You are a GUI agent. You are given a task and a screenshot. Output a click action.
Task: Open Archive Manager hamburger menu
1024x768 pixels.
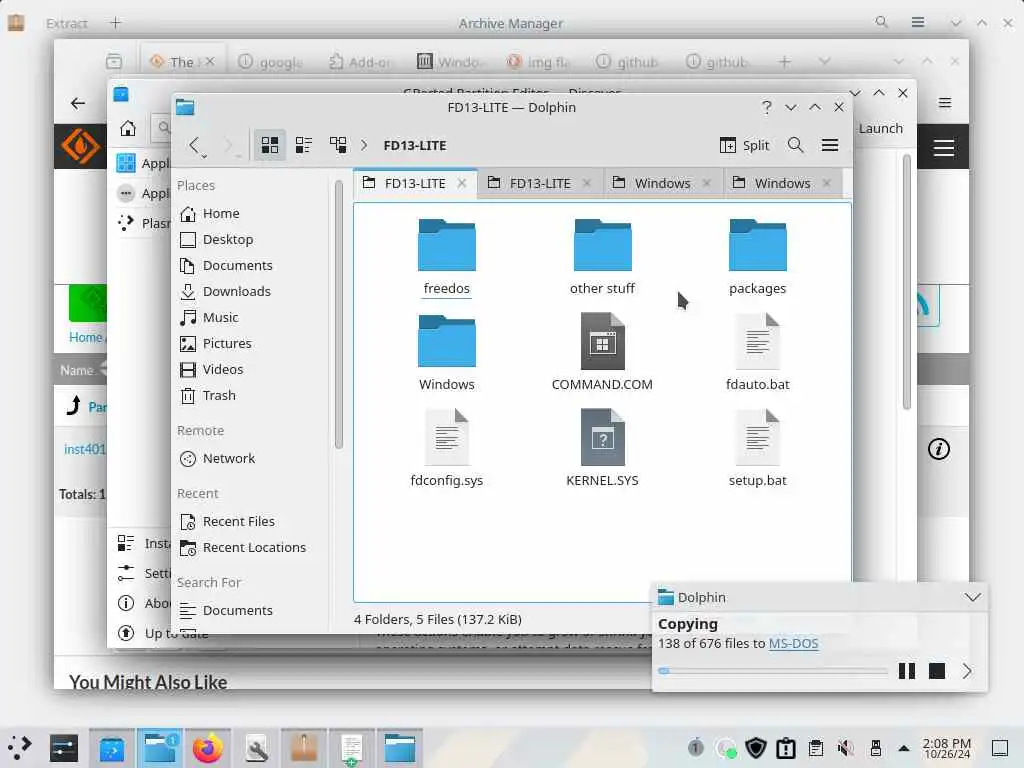coord(918,23)
